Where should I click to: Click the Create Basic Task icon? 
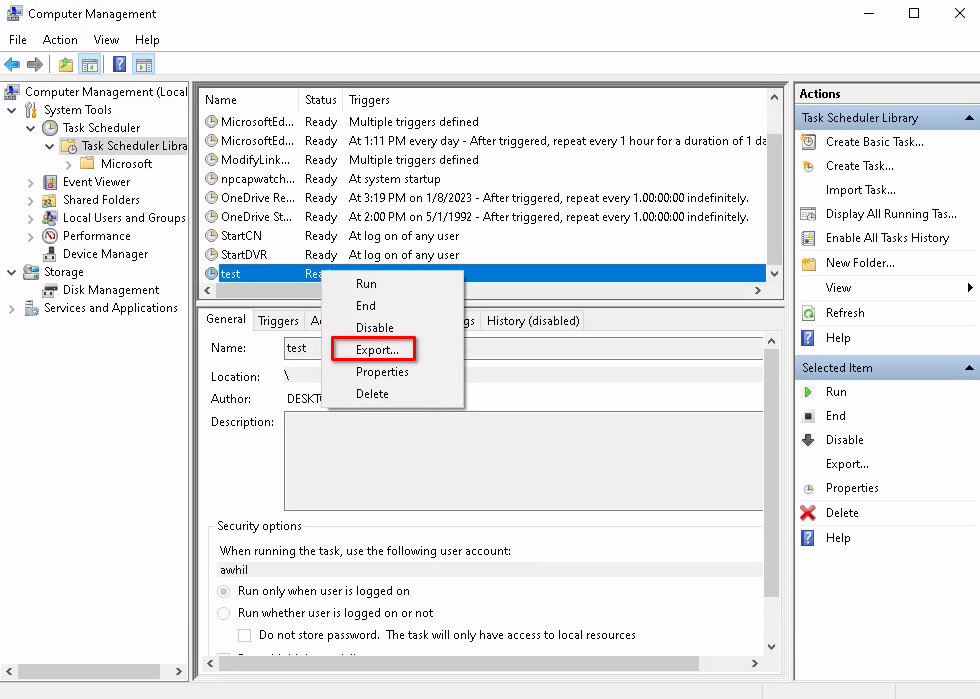tap(808, 142)
